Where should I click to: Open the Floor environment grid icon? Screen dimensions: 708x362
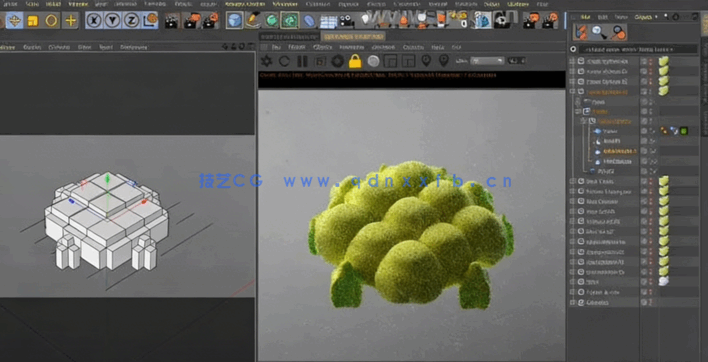[x=328, y=21]
